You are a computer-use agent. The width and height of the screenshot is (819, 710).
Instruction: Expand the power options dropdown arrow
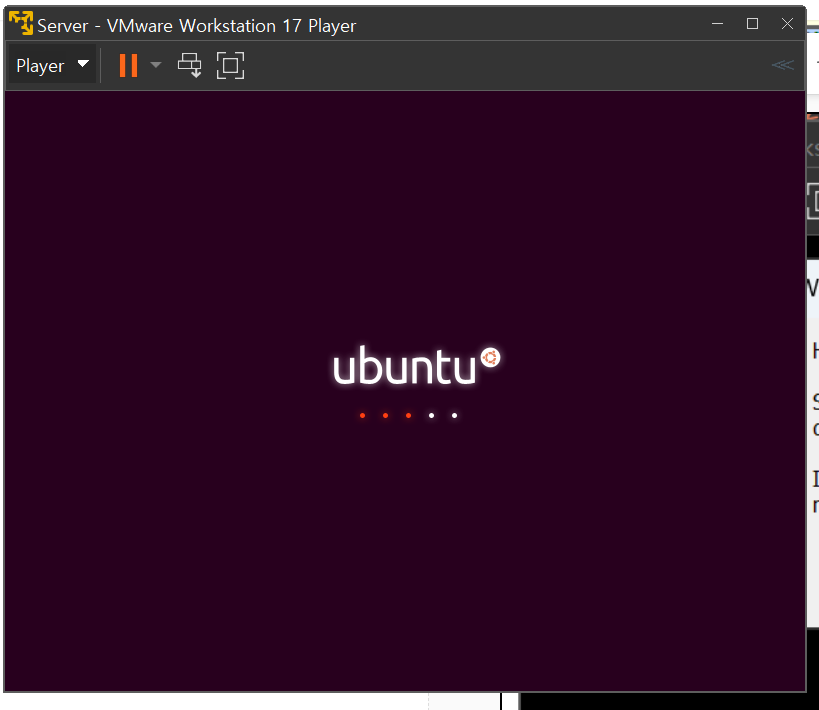pos(156,65)
